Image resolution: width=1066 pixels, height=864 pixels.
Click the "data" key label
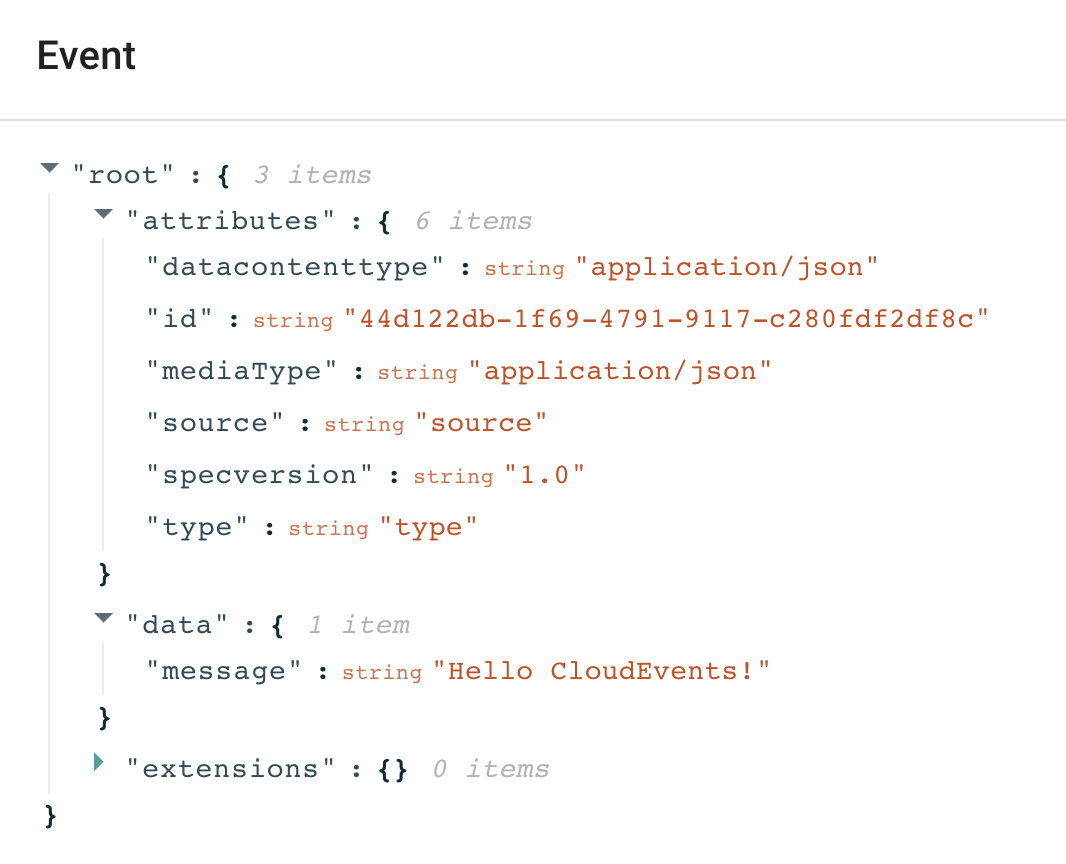pyautogui.click(x=177, y=626)
